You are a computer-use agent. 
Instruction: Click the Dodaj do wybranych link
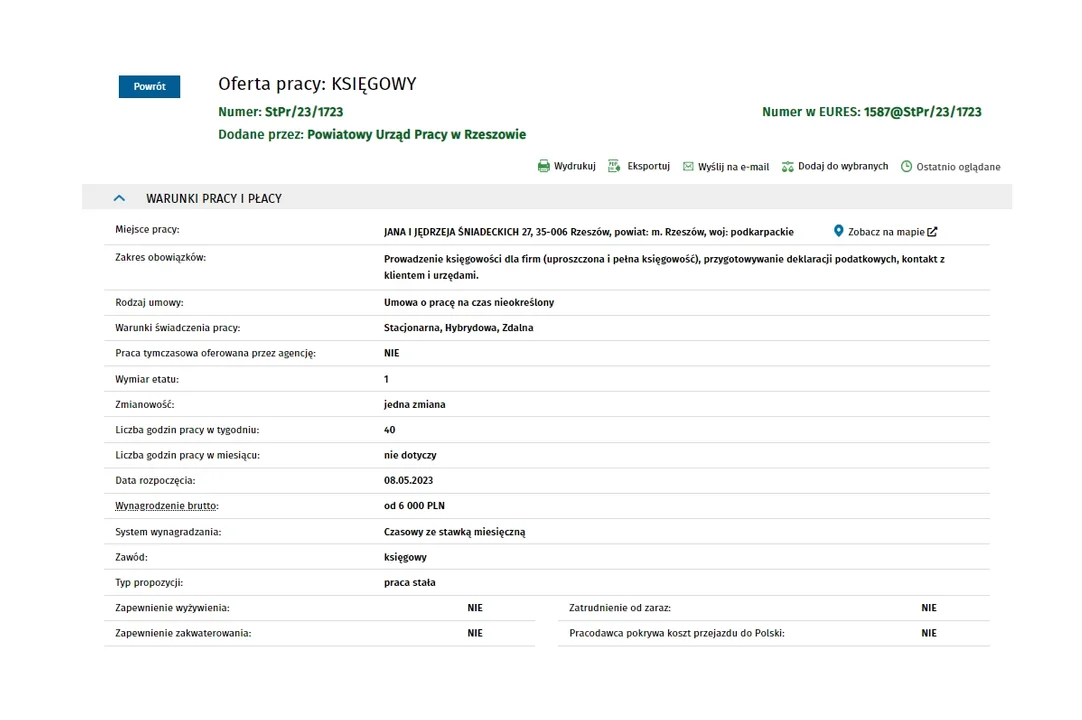click(843, 166)
